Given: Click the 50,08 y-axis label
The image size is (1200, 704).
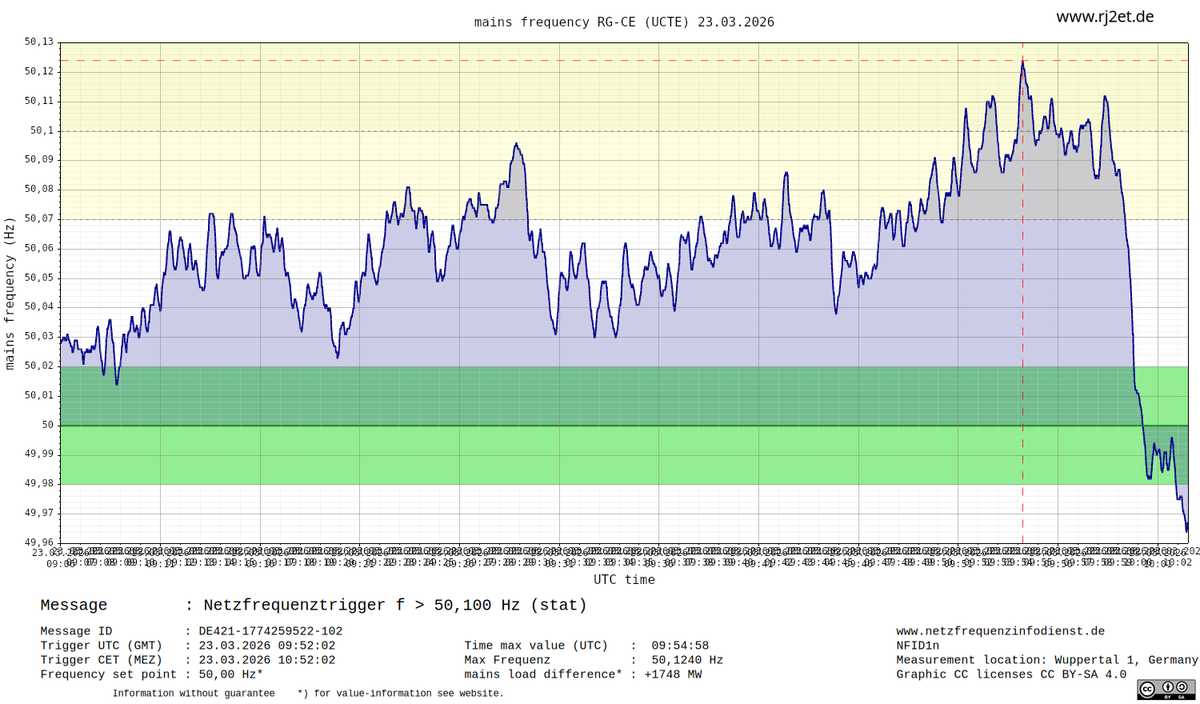Looking at the screenshot, I should [x=39, y=189].
